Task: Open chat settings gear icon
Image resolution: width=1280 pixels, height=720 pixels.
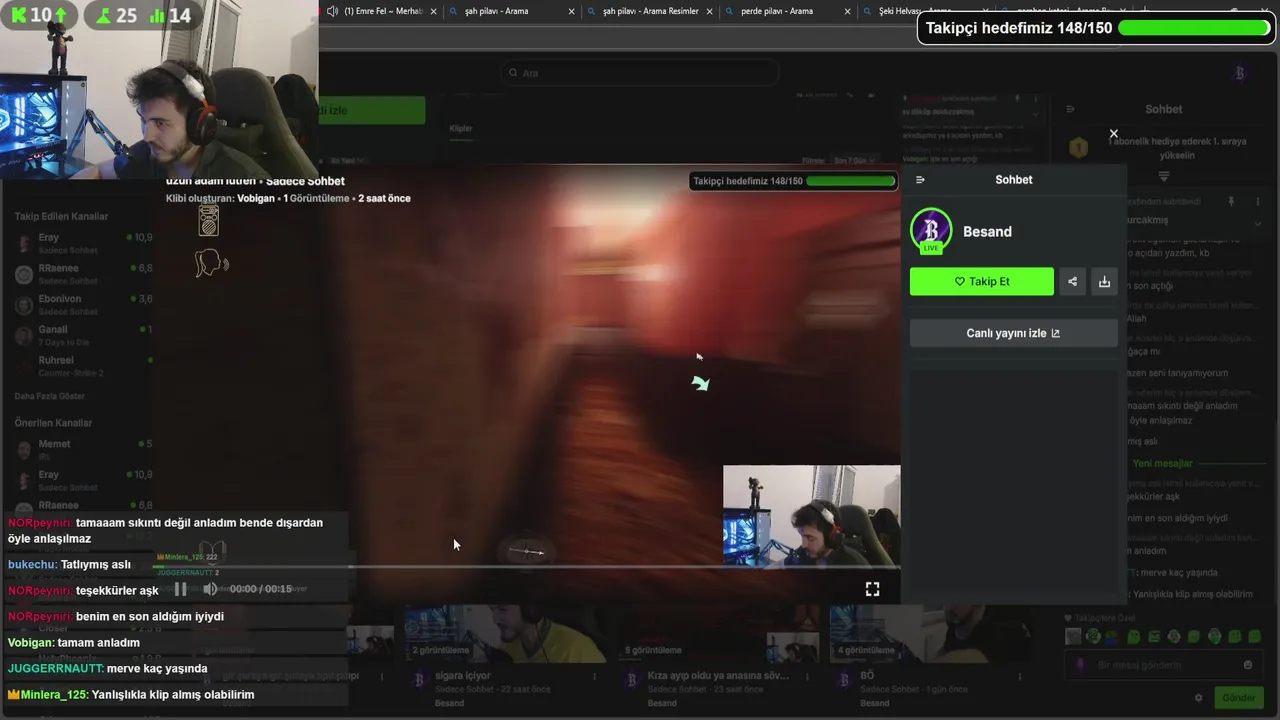Action: click(1198, 698)
